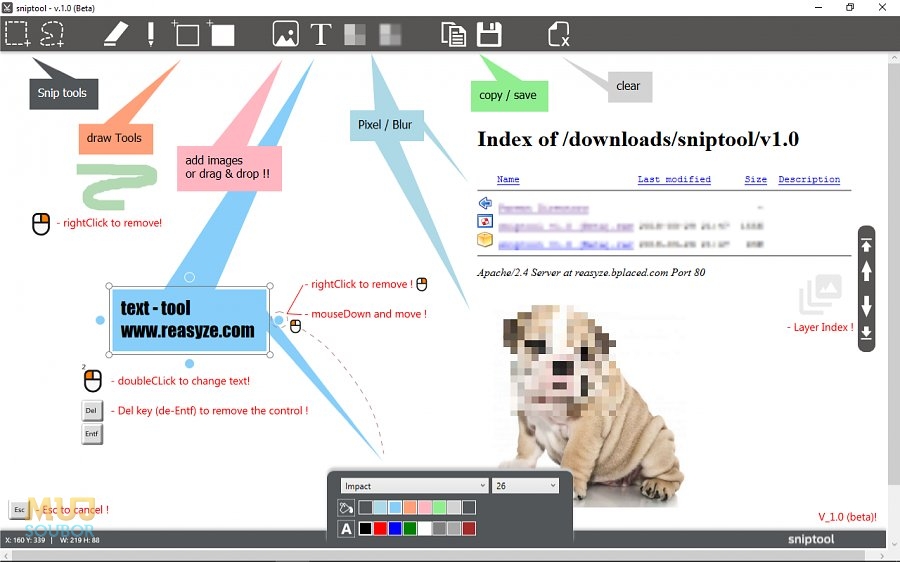900x562 pixels.
Task: Click the text color A icon
Action: click(346, 529)
